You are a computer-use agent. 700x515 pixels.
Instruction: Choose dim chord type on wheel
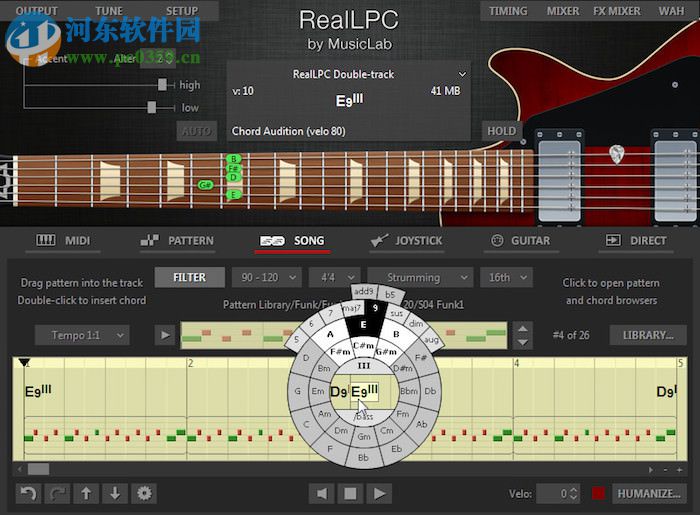[415, 324]
